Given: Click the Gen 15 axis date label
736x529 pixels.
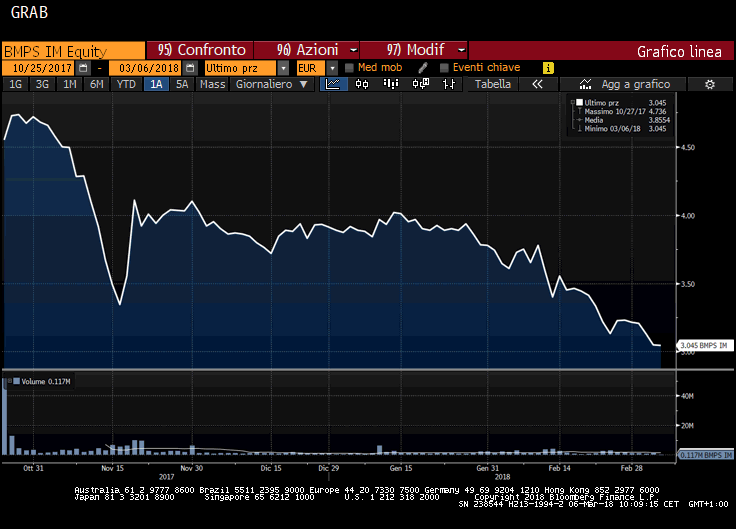Looking at the screenshot, I should tap(401, 468).
